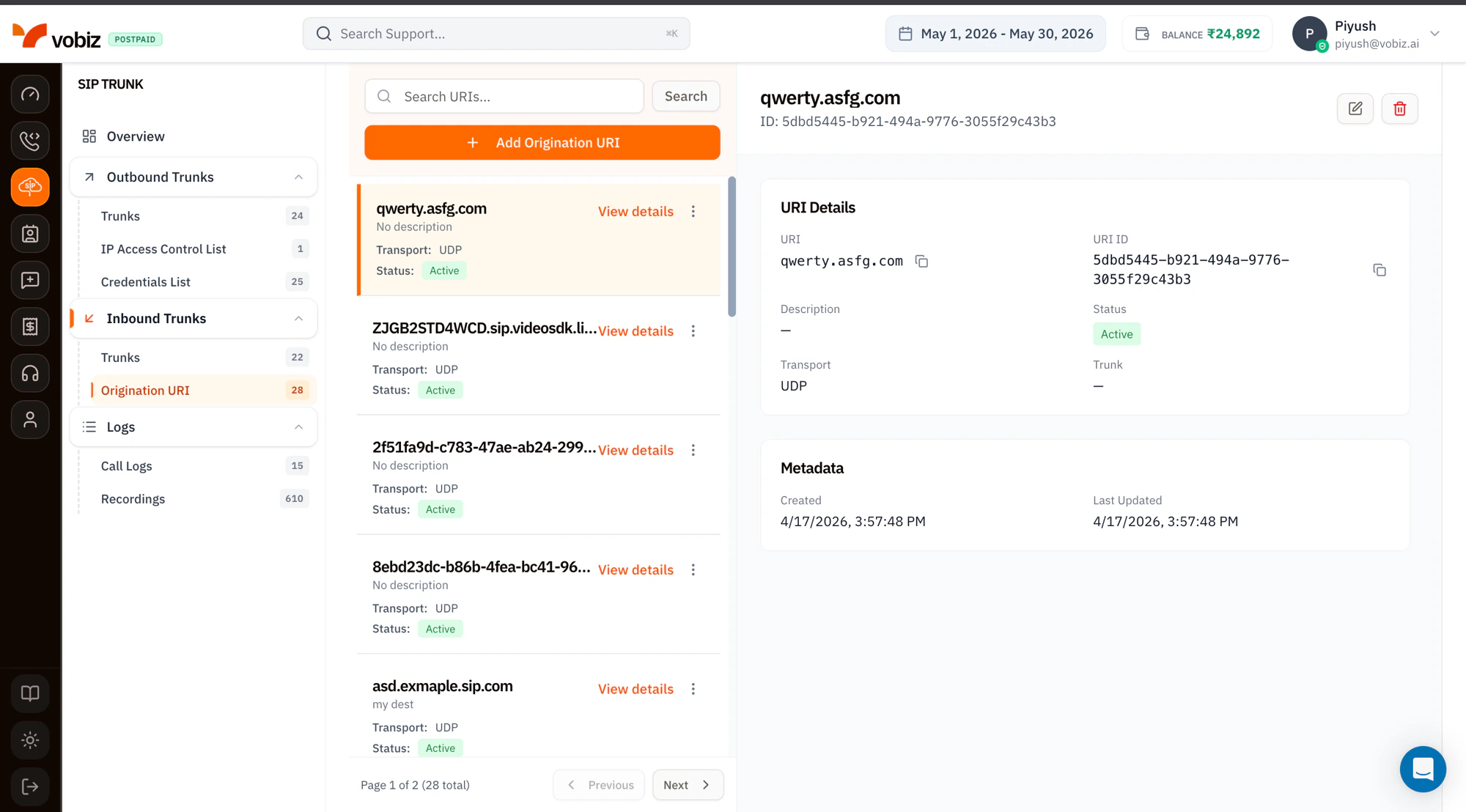
Task: Go to Next page of URIs
Action: point(688,785)
